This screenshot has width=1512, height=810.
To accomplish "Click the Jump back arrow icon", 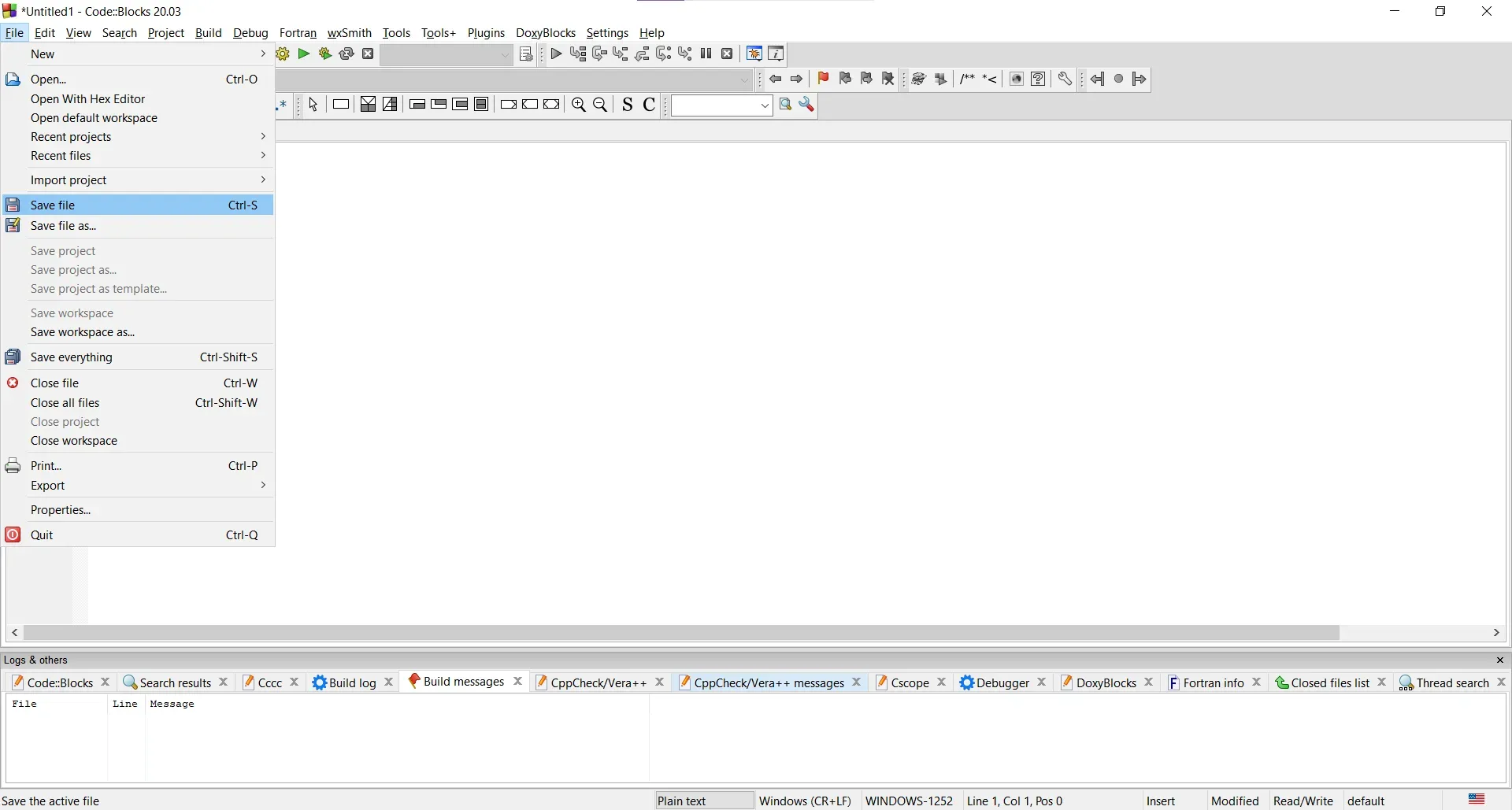I will [x=776, y=80].
